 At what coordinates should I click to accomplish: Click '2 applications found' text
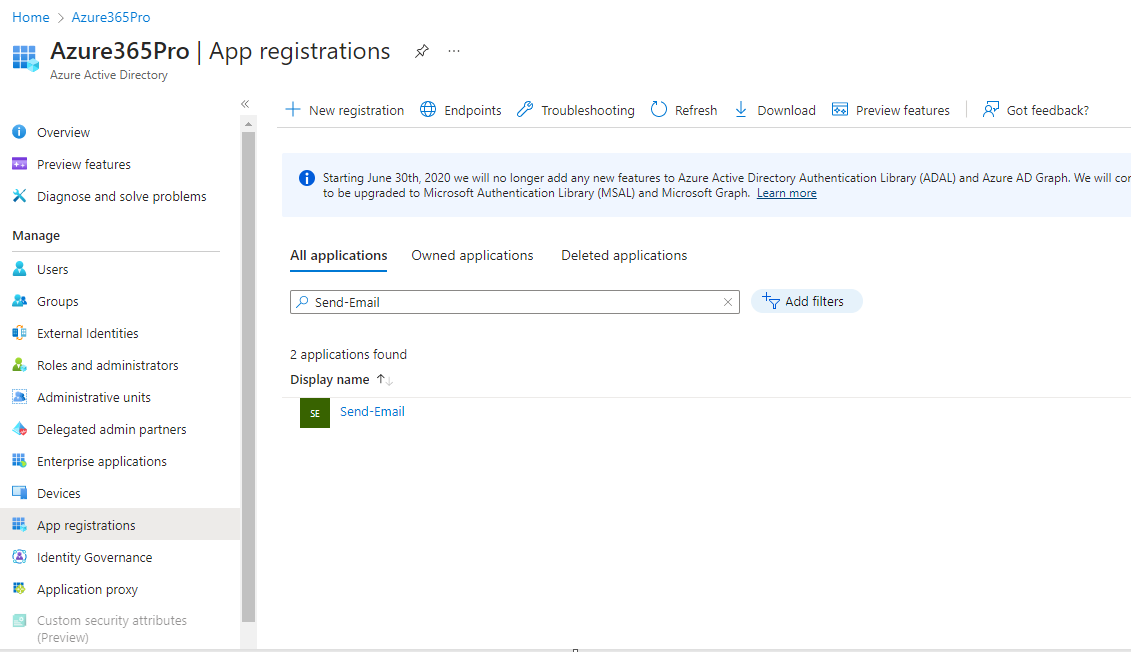click(x=348, y=354)
